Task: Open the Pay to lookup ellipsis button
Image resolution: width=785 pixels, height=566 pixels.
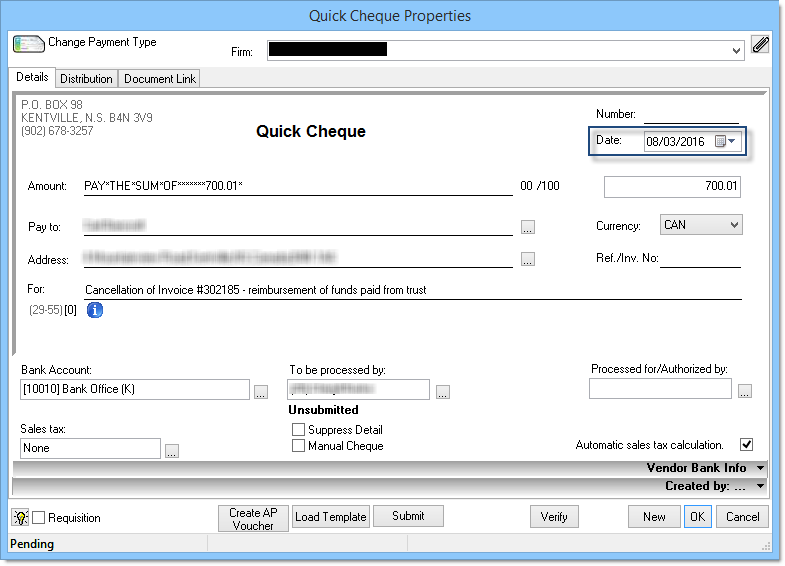Action: [x=528, y=227]
